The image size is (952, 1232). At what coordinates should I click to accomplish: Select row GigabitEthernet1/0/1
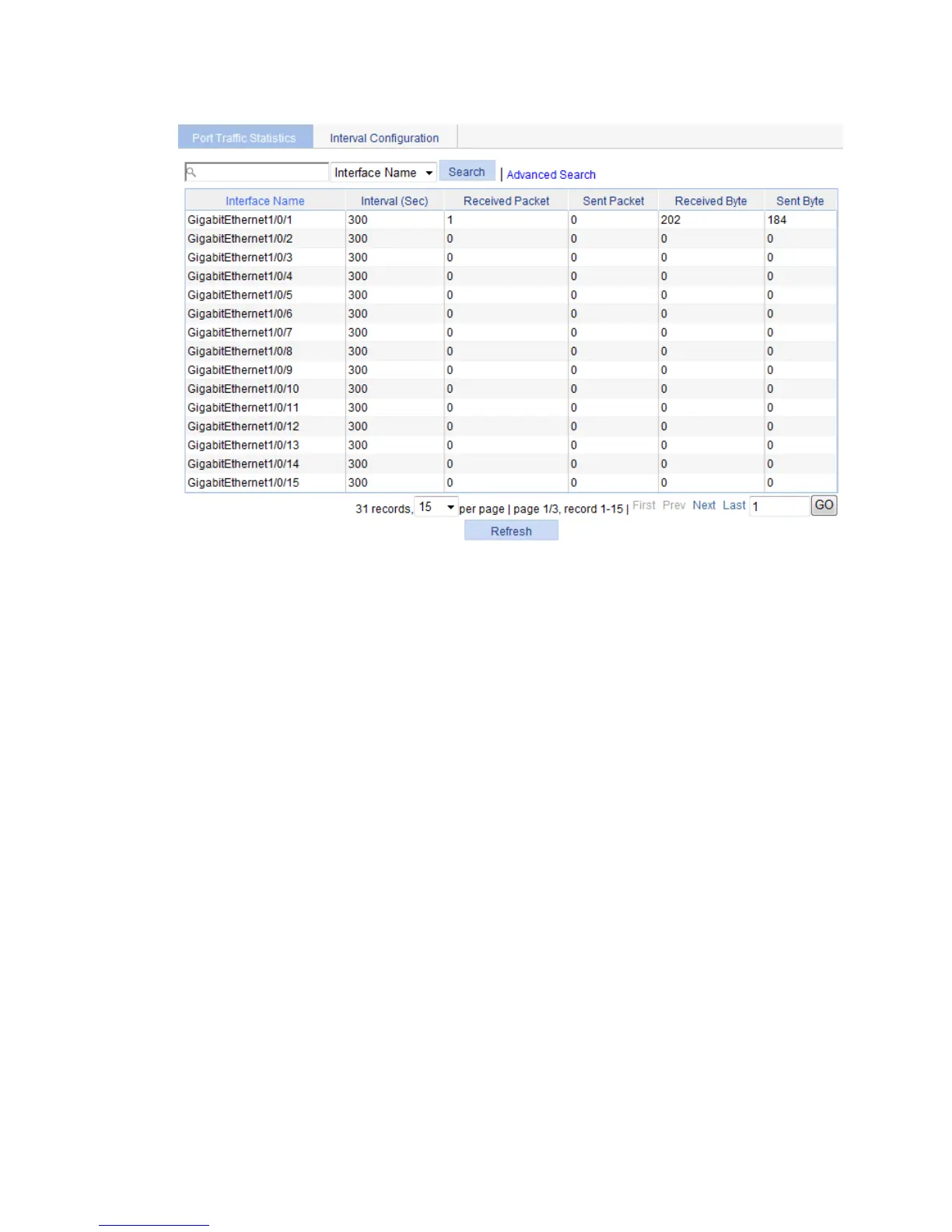point(511,220)
